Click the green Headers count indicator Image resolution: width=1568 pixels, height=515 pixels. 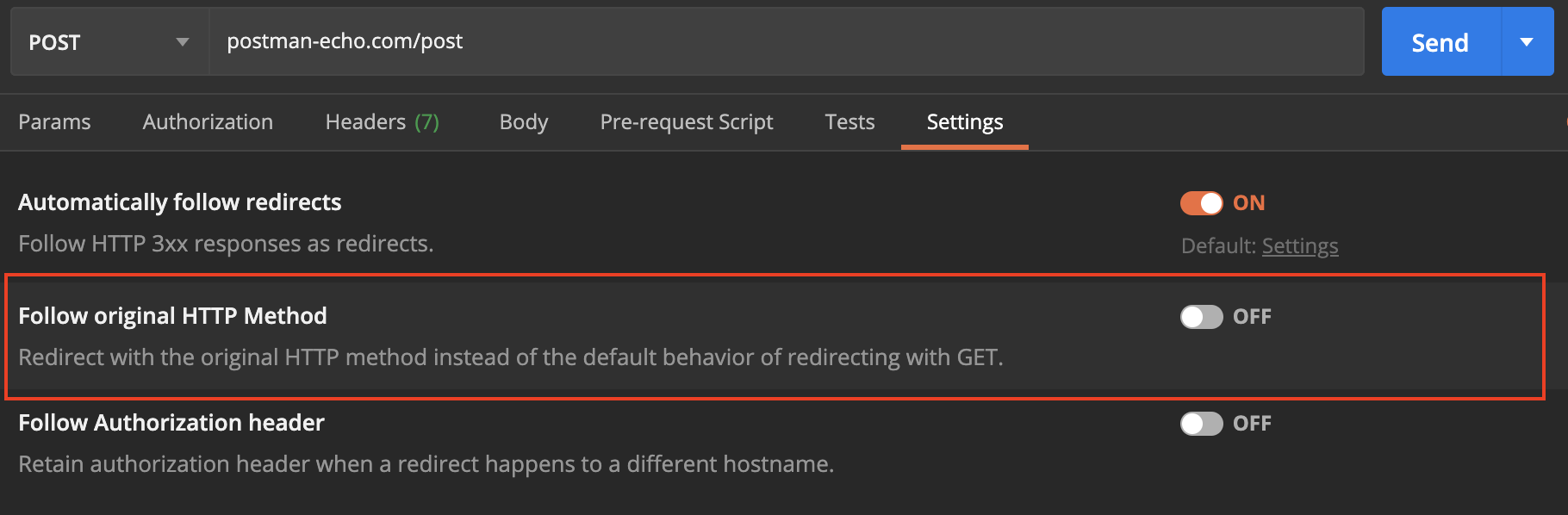pyautogui.click(x=429, y=121)
